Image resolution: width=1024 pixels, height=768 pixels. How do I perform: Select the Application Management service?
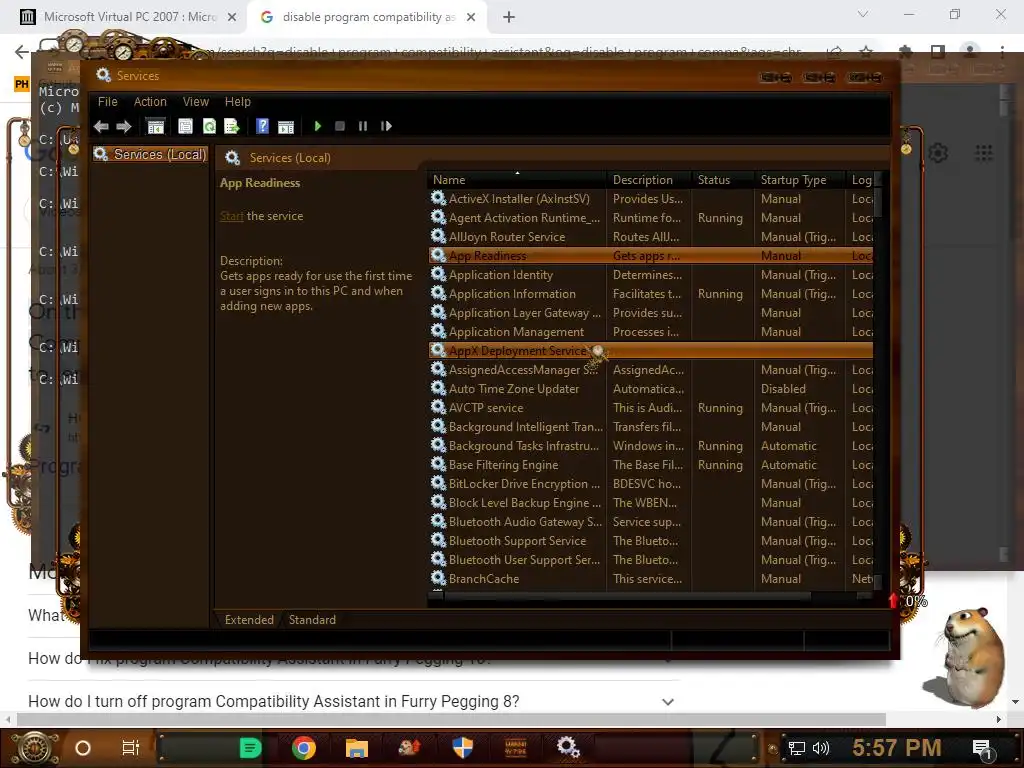tap(650, 331)
